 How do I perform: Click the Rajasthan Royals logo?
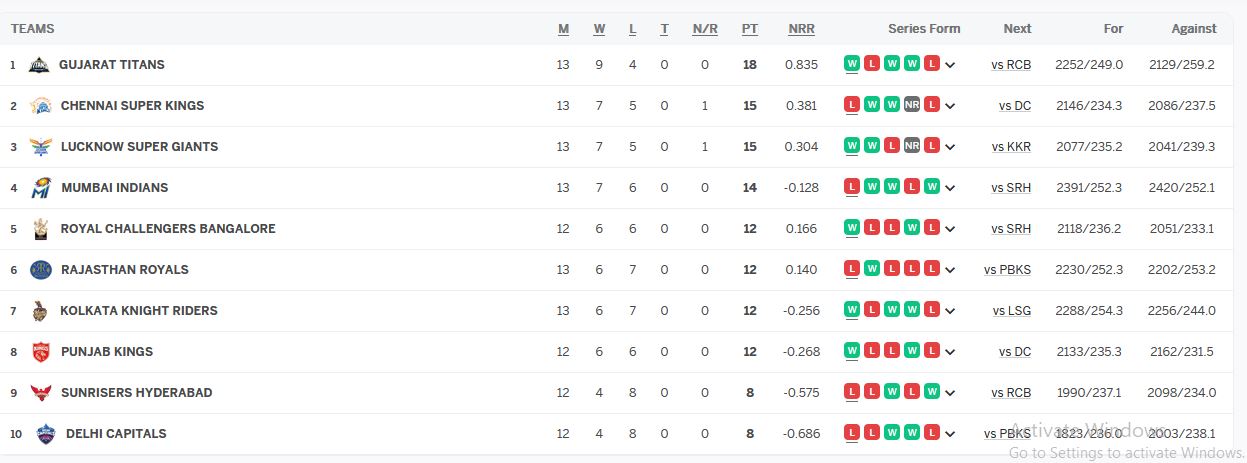[40, 270]
